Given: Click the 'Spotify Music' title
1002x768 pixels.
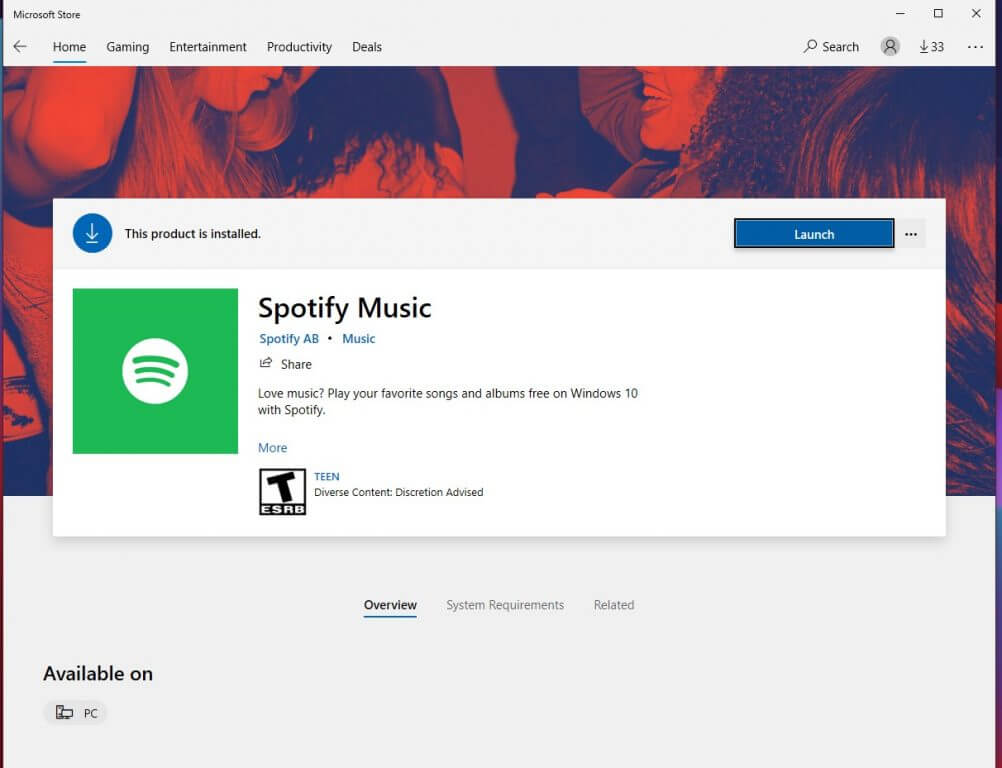Looking at the screenshot, I should (344, 309).
